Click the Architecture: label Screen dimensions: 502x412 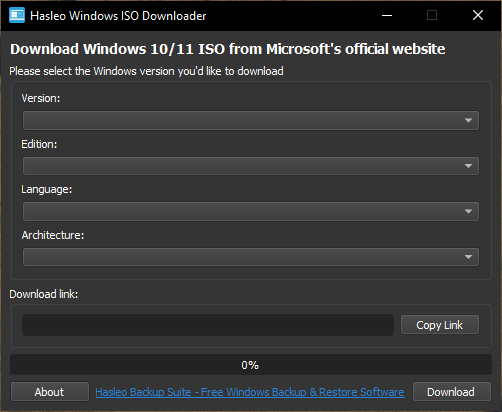tap(53, 235)
